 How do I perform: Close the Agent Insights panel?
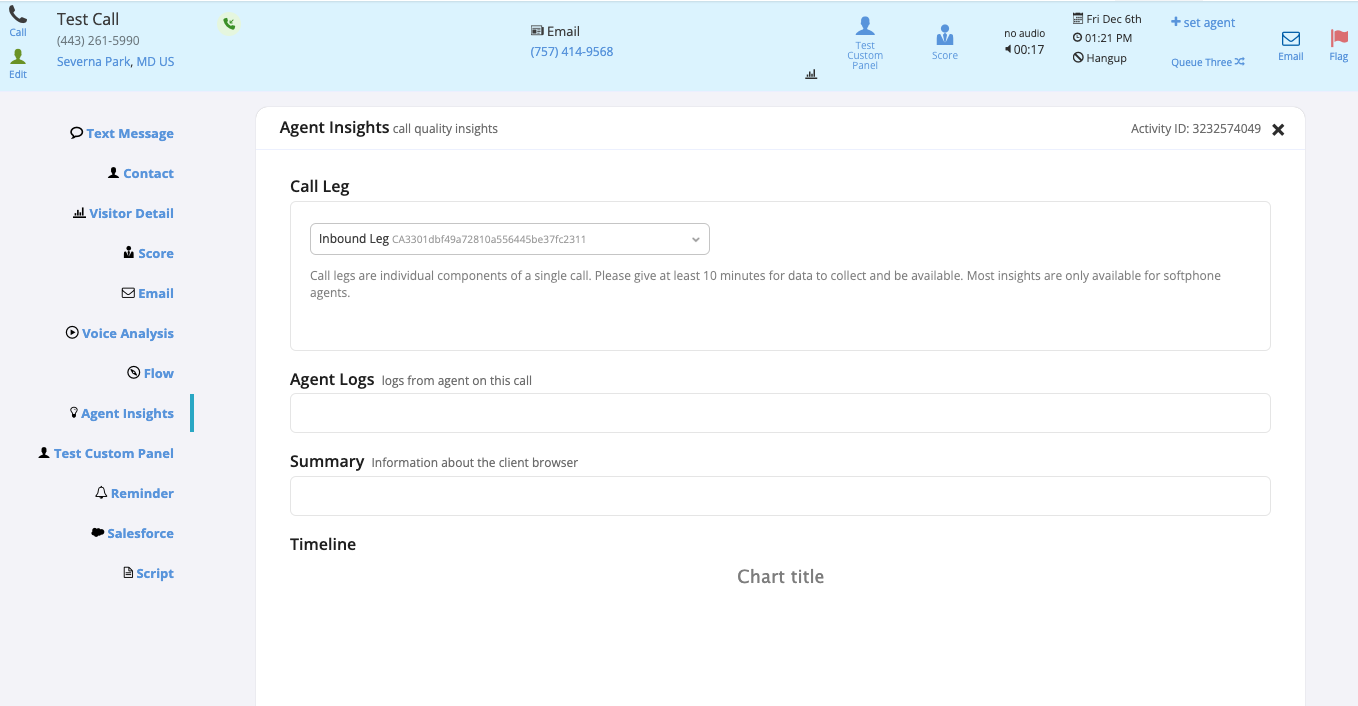[1277, 129]
